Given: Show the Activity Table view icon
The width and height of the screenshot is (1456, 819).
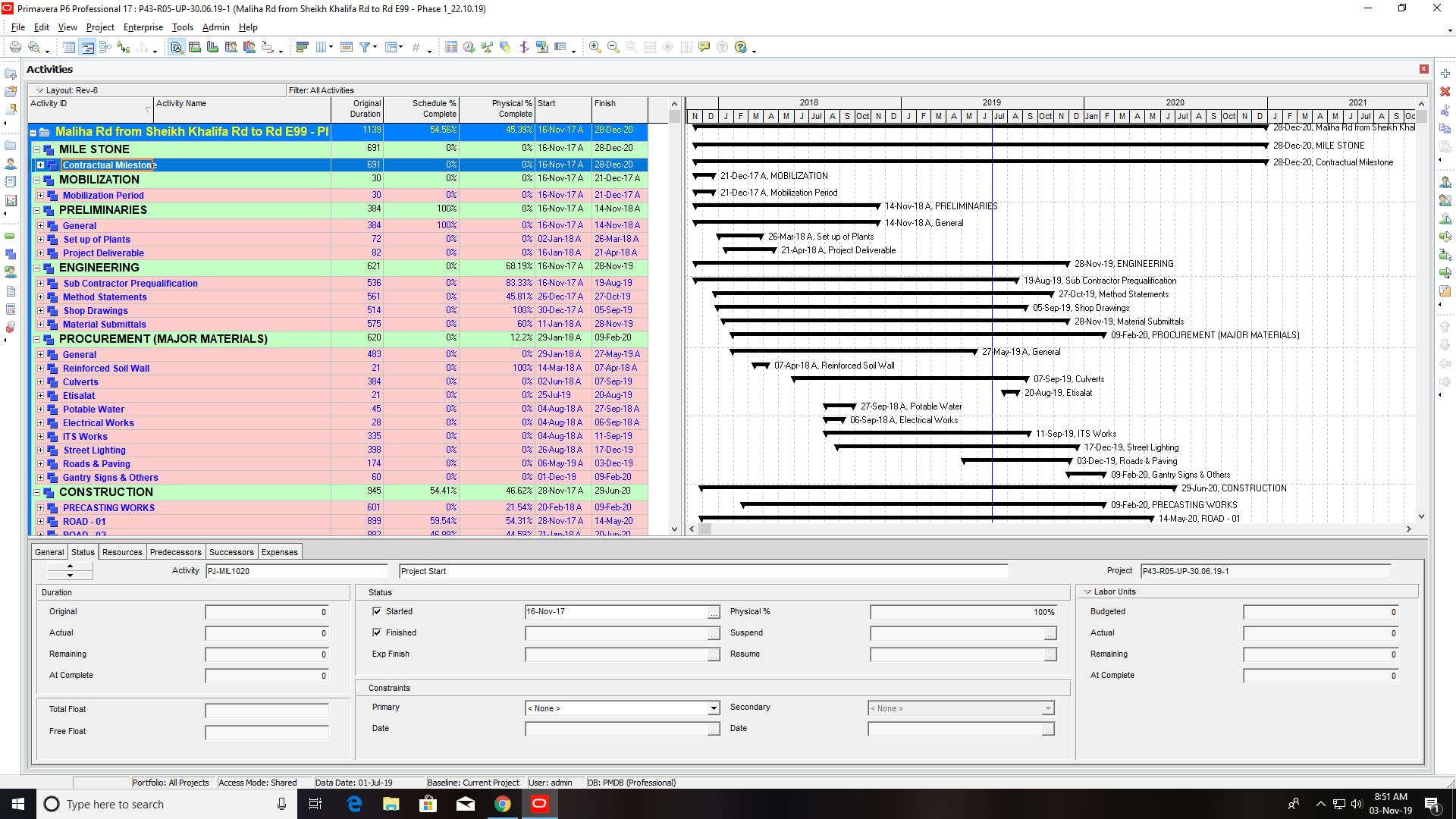Looking at the screenshot, I should coord(69,47).
